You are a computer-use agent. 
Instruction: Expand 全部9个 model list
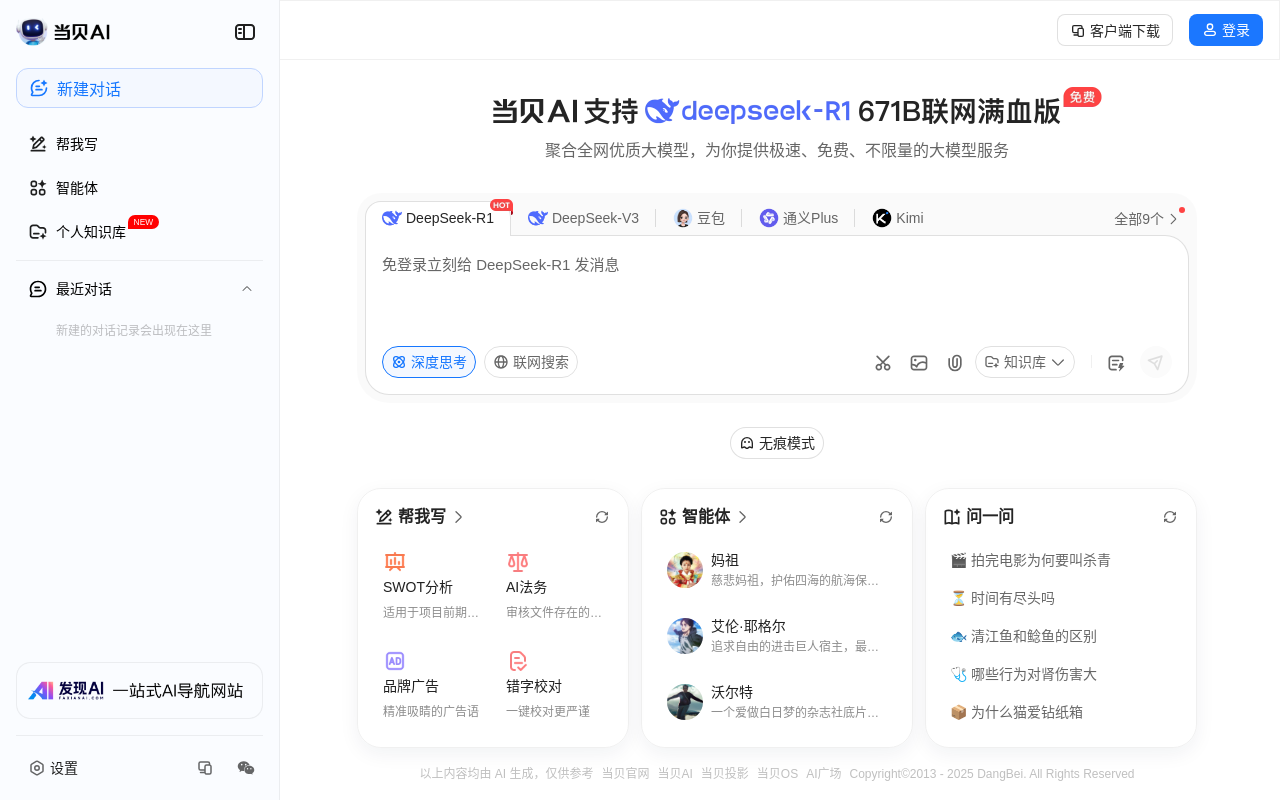click(x=1146, y=219)
